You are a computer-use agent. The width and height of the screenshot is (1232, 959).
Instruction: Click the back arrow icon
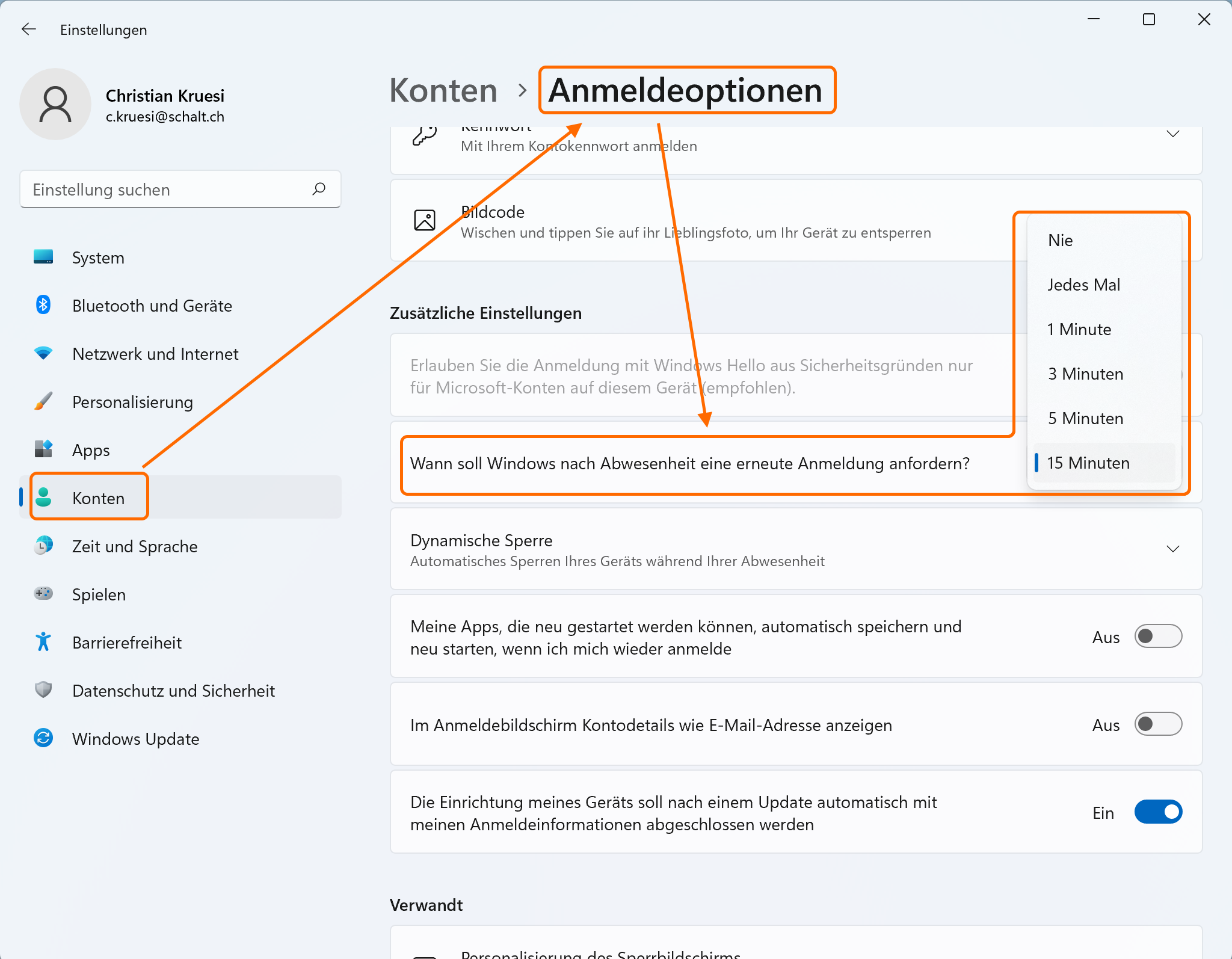pos(28,29)
